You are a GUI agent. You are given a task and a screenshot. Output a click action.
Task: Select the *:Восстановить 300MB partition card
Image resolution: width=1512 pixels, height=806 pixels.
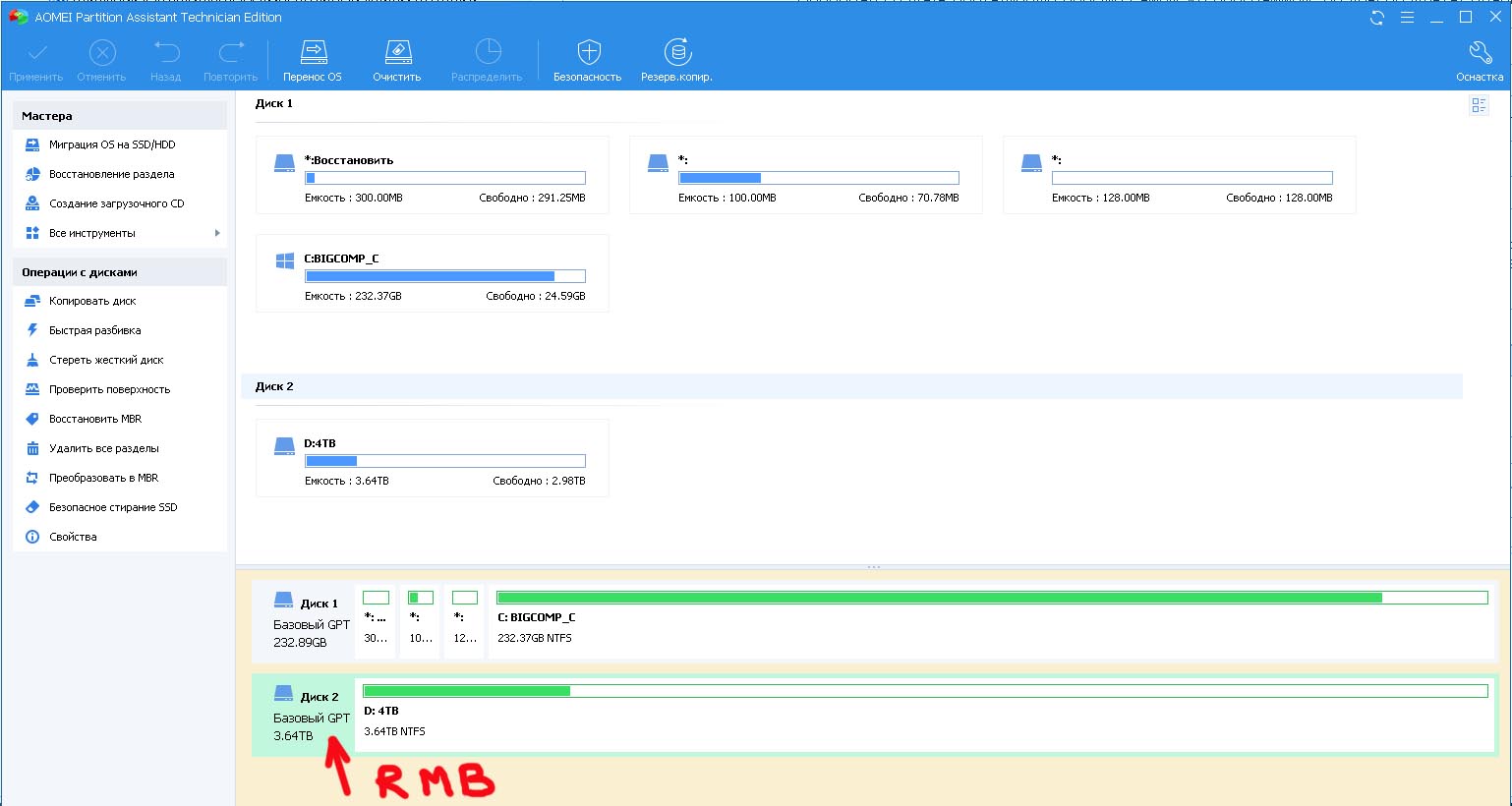tap(433, 175)
